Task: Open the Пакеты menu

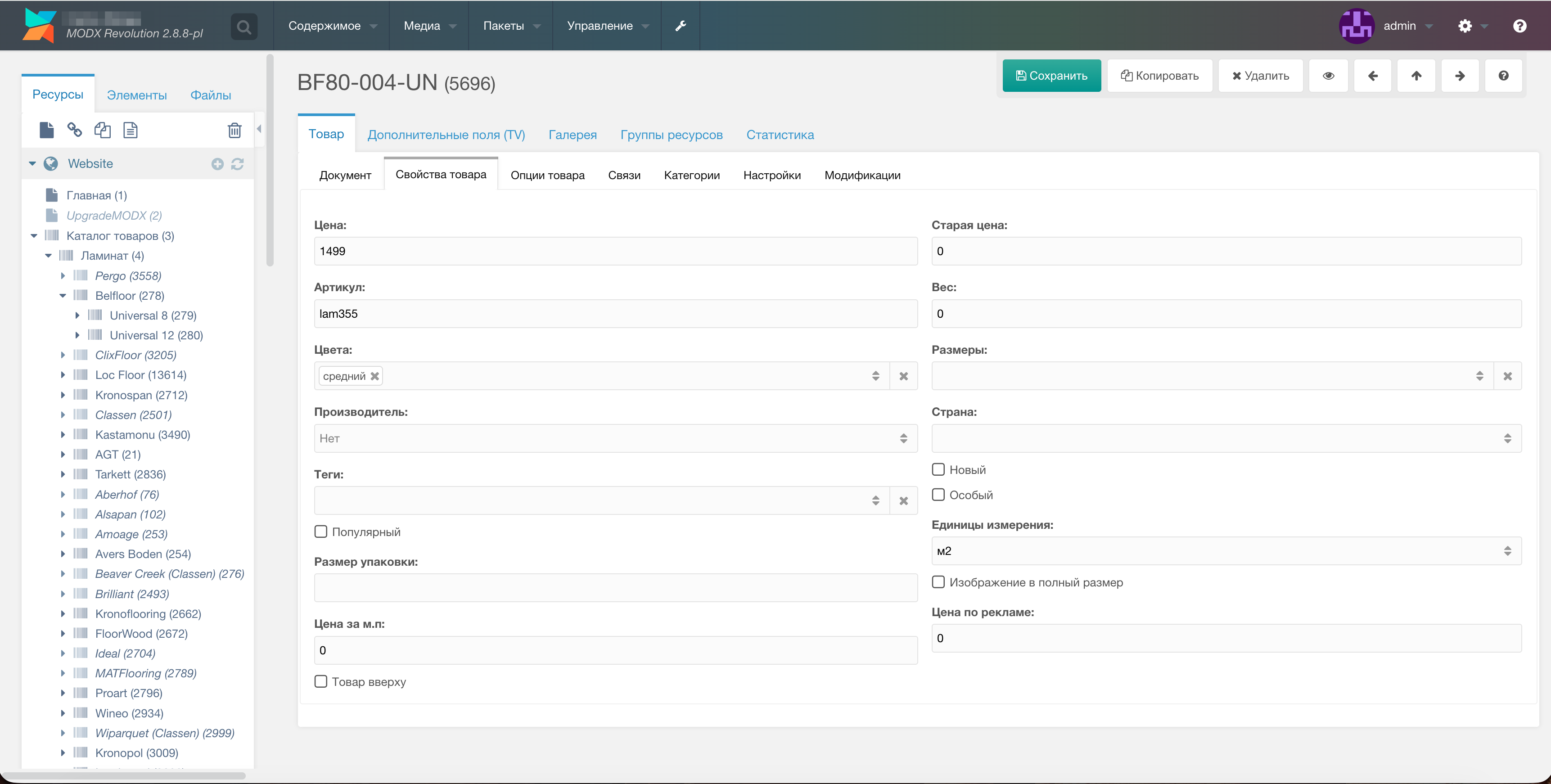Action: (511, 26)
